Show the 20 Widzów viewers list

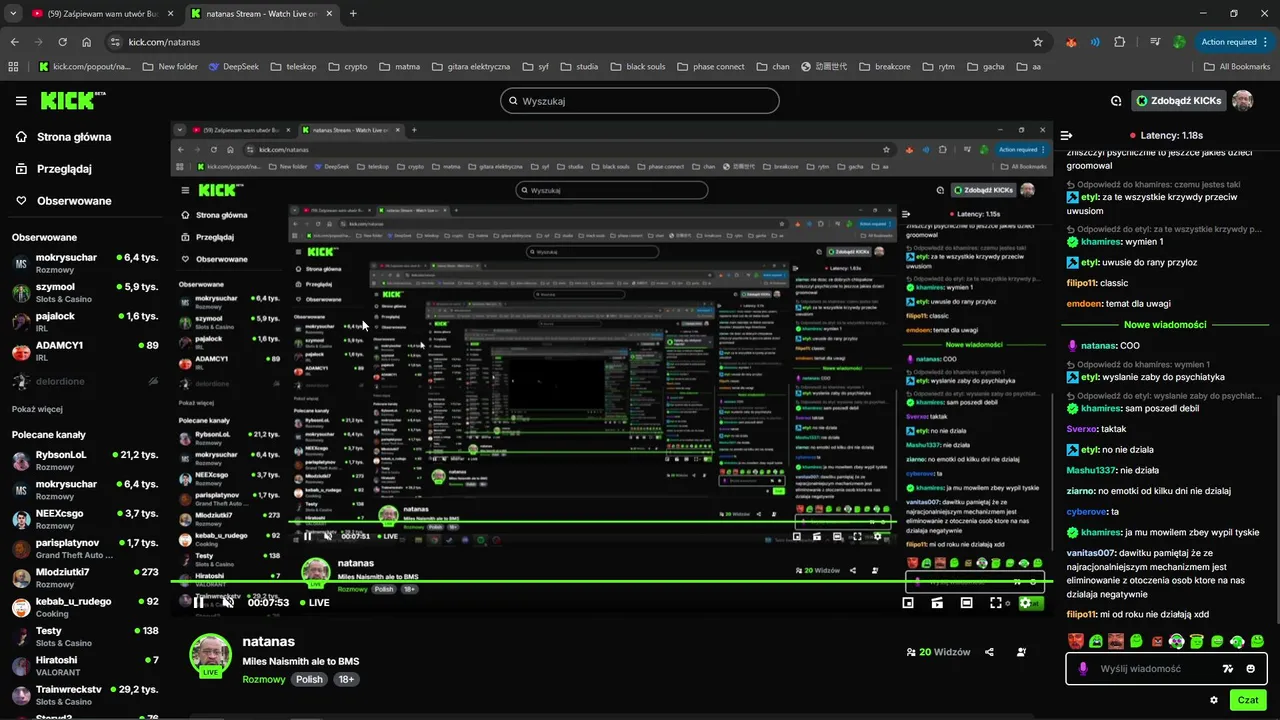coord(938,652)
